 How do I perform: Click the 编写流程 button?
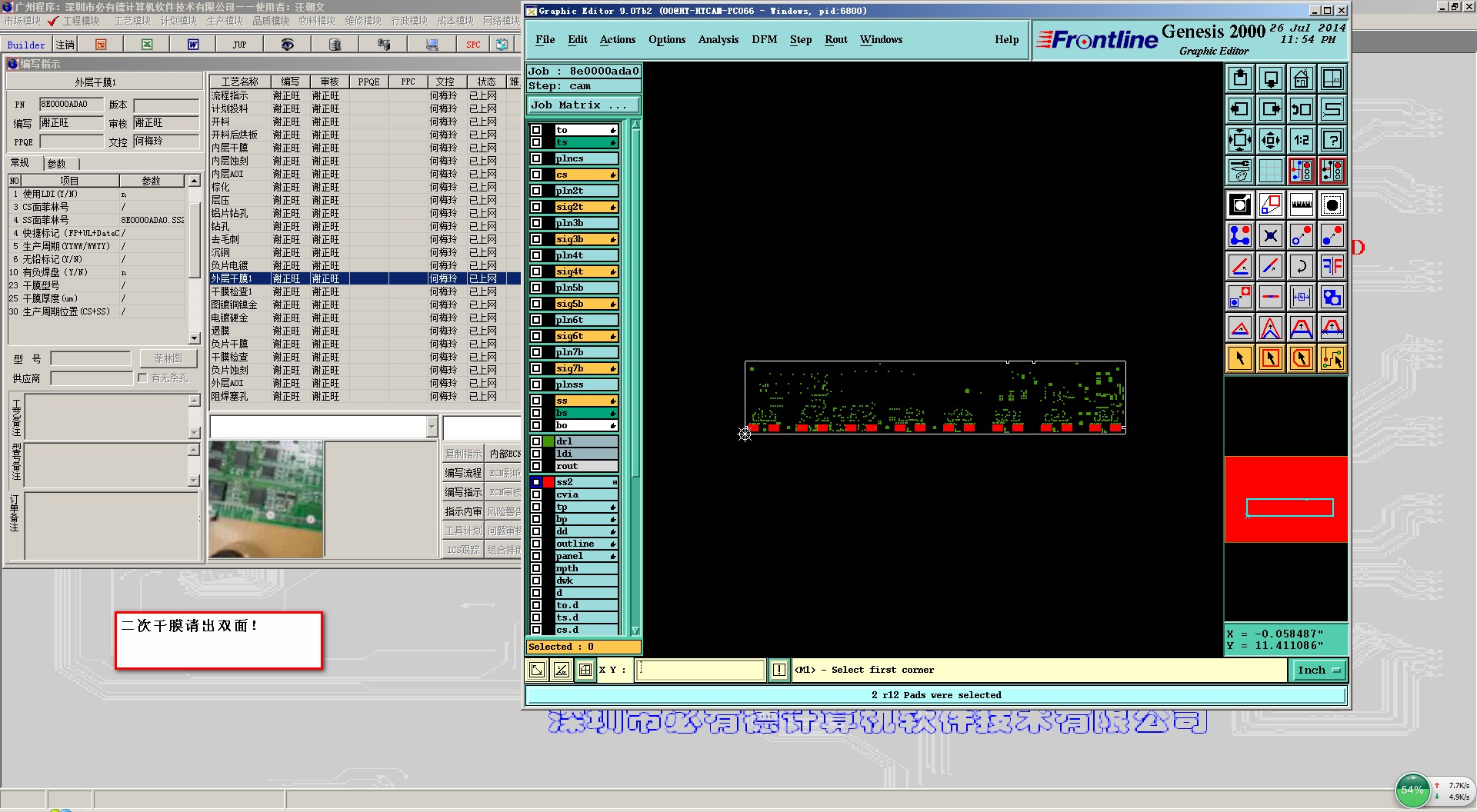pyautogui.click(x=463, y=473)
